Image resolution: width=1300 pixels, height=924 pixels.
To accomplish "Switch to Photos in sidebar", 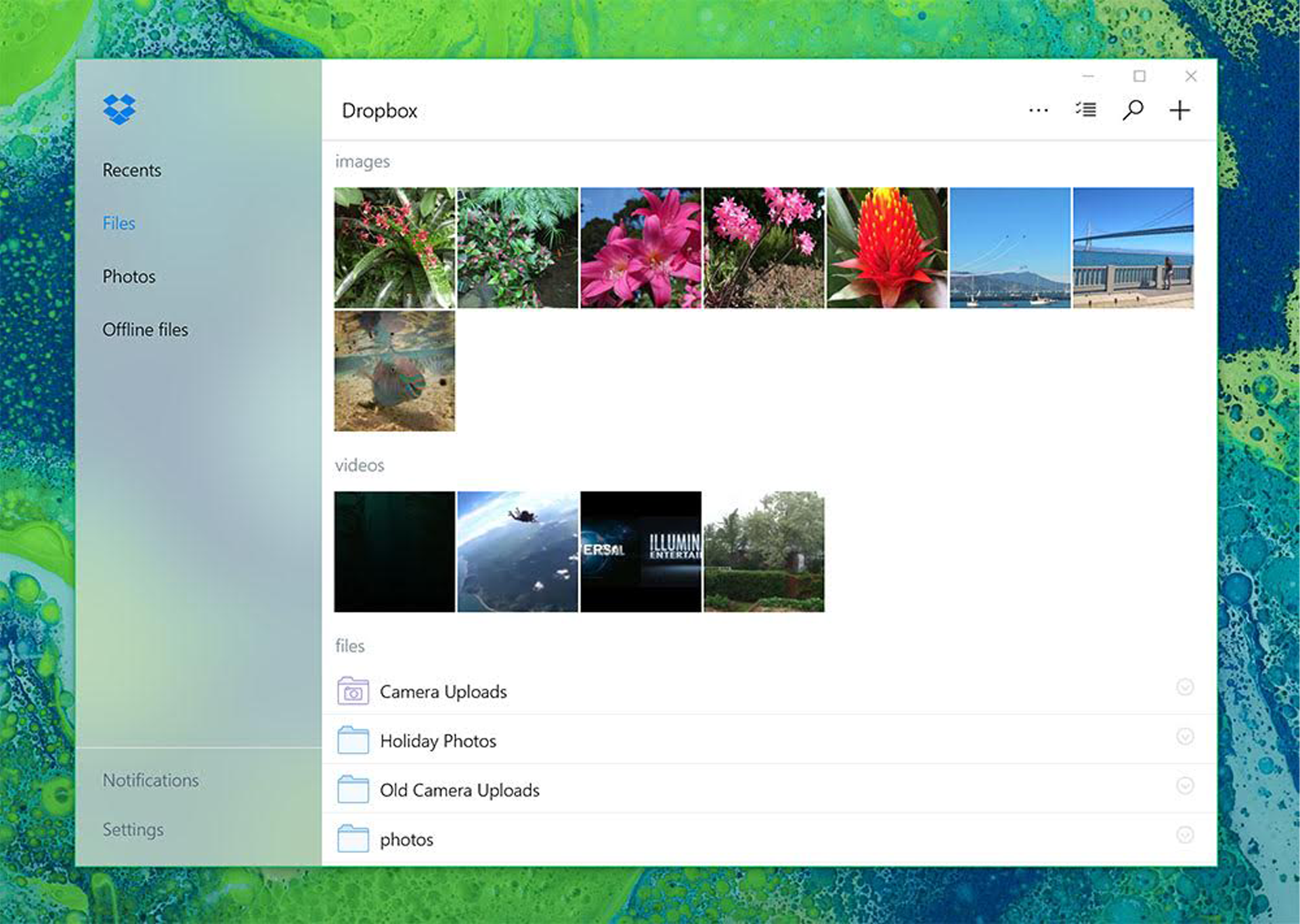I will [129, 277].
